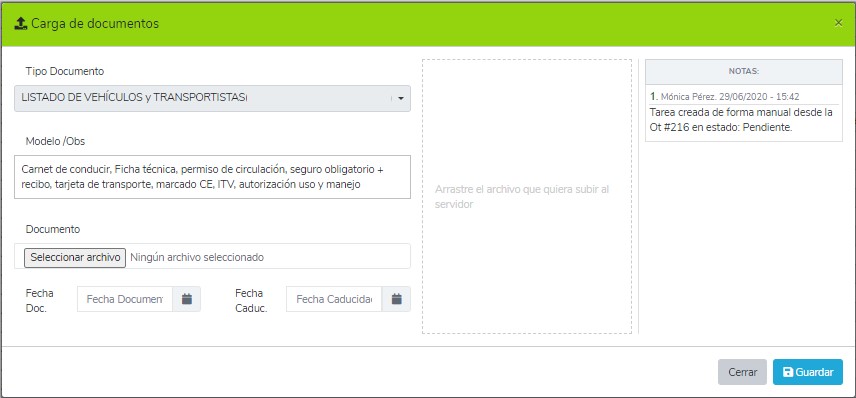Screen dimensions: 856x398
Task: Click the 'Carga de documentos' title
Action: (x=95, y=23)
